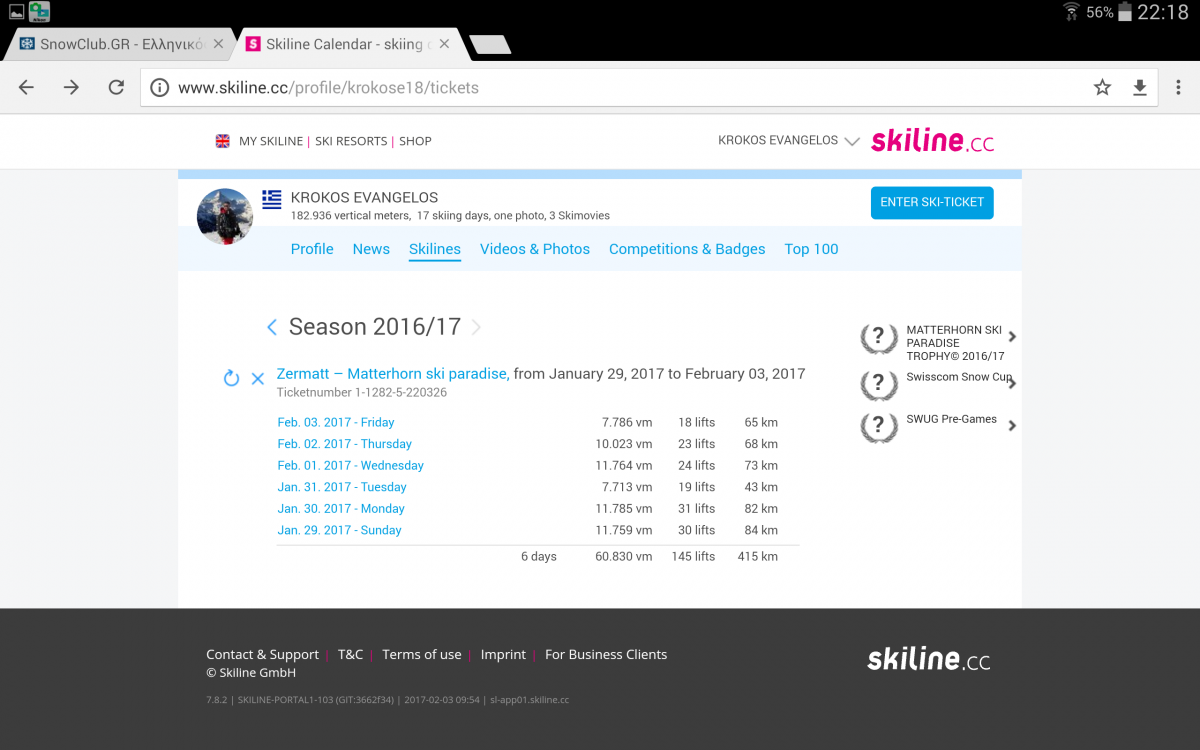Viewport: 1200px width, 750px height.
Task: Open the News tab
Action: [x=371, y=249]
